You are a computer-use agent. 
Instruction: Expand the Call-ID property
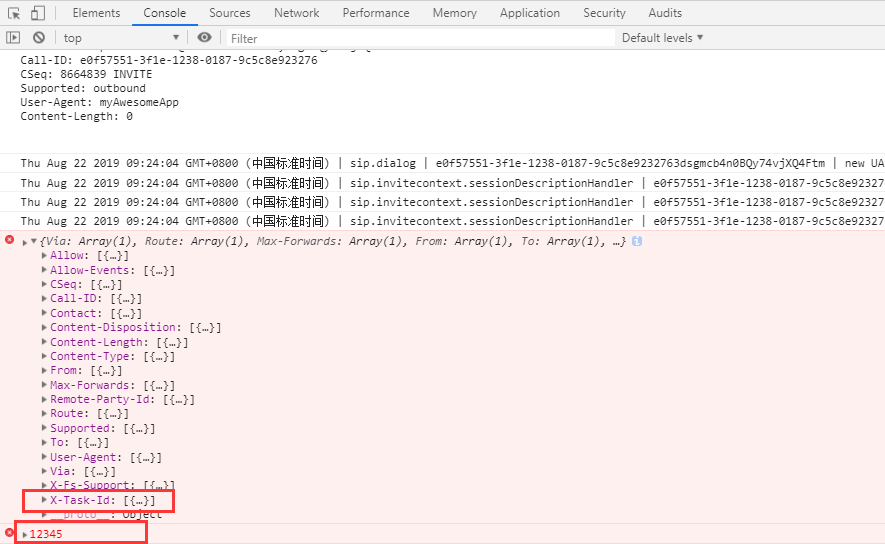[x=44, y=299]
